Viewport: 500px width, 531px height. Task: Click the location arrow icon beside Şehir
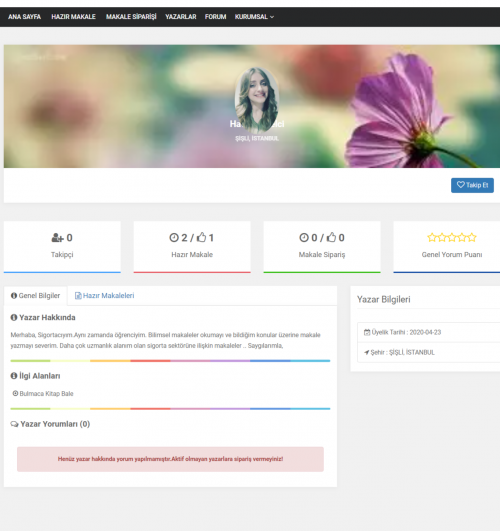(367, 353)
